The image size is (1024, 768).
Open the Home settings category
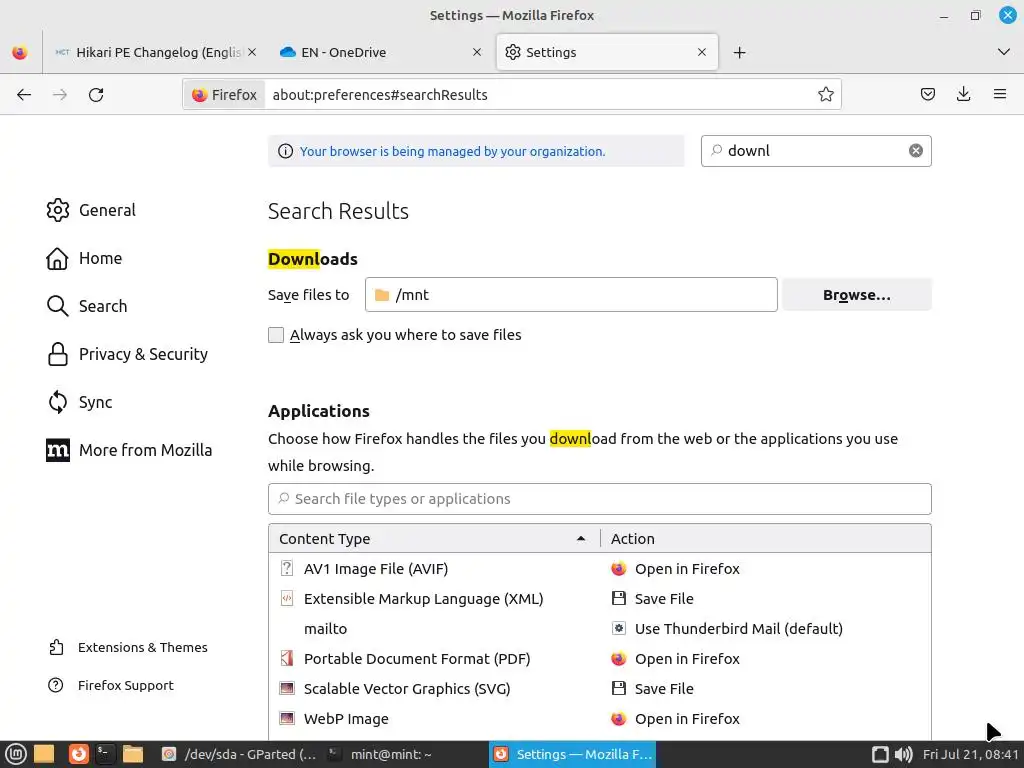tap(84, 259)
